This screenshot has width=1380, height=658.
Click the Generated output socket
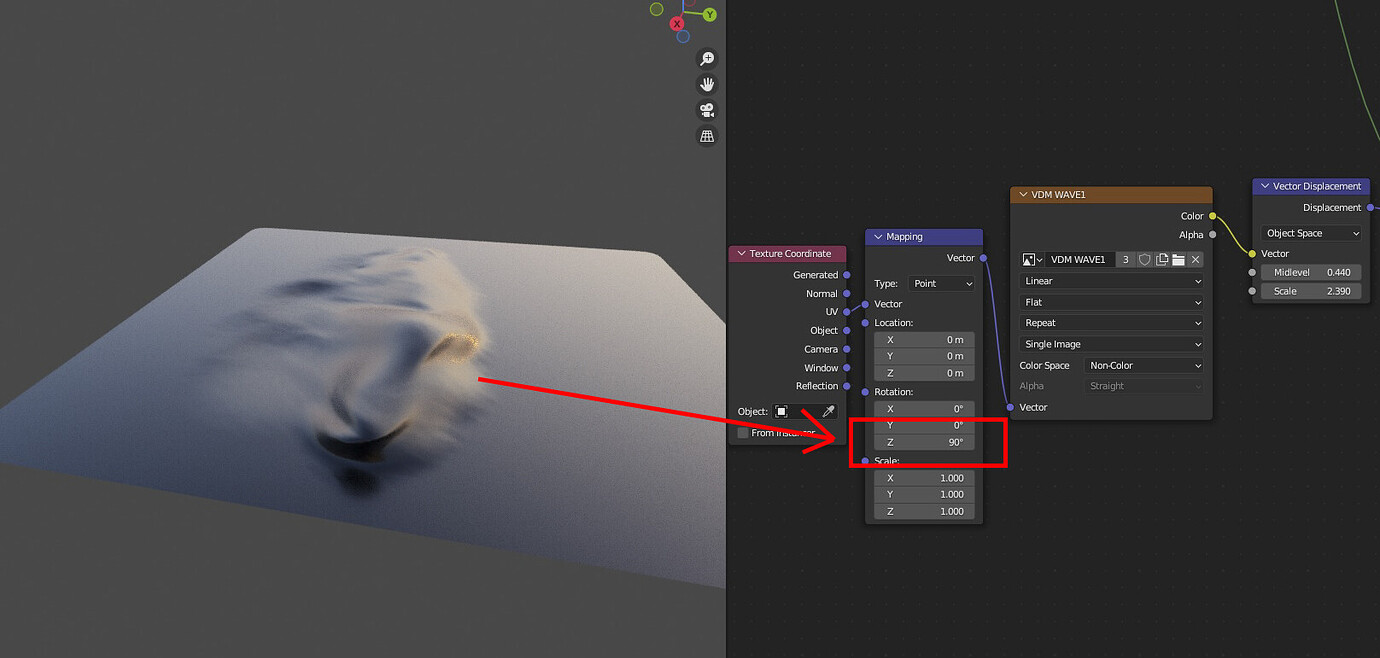click(847, 275)
